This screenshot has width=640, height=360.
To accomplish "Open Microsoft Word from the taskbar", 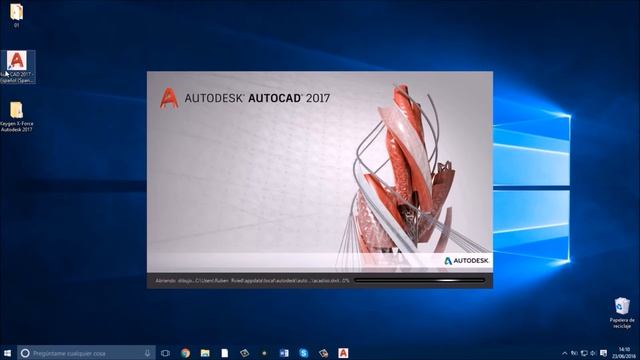I will [x=284, y=353].
